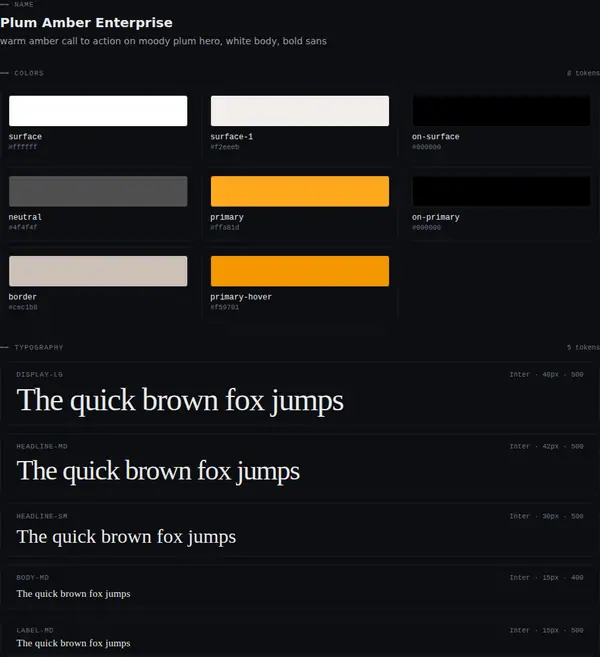Select the surface-1 off-white swatch
The width and height of the screenshot is (600, 657).
click(300, 111)
